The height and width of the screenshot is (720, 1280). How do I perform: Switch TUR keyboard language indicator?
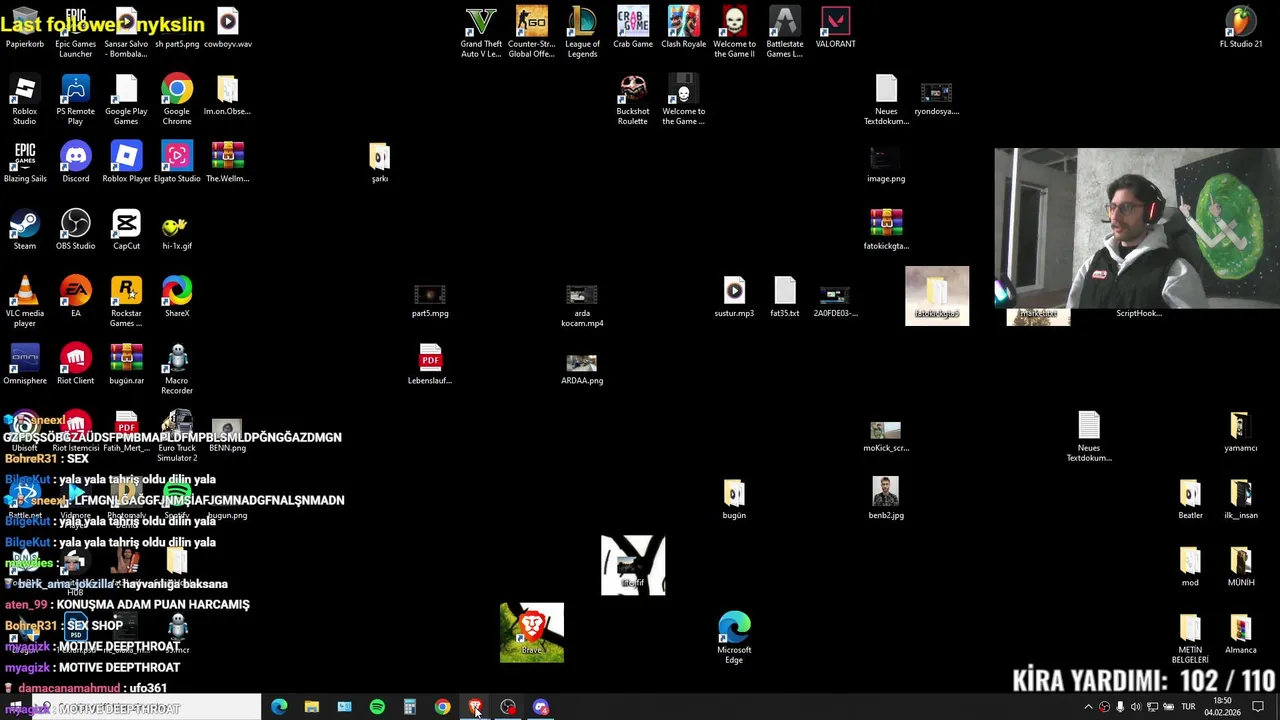point(1188,707)
